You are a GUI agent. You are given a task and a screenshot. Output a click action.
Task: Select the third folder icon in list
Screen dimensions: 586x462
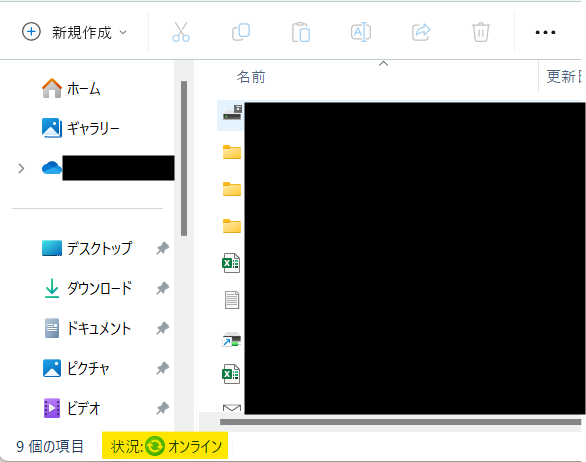(232, 226)
